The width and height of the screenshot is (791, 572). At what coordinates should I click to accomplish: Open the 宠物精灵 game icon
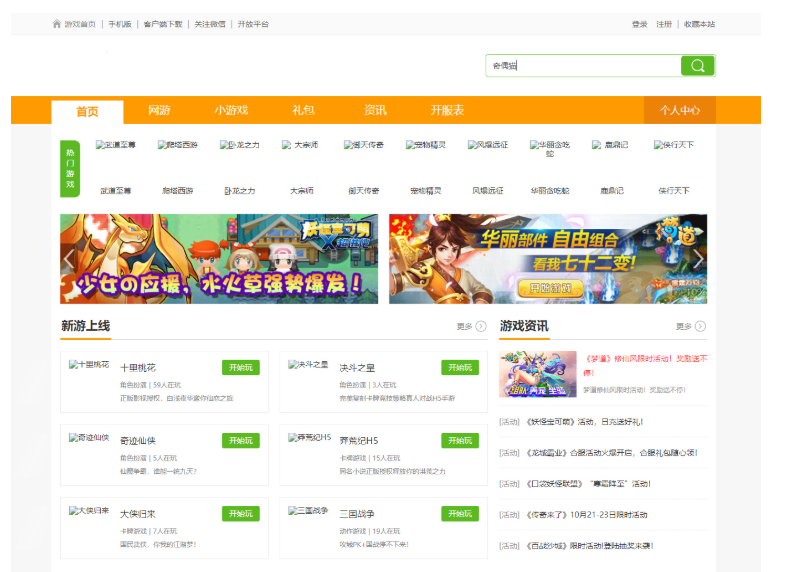point(425,146)
